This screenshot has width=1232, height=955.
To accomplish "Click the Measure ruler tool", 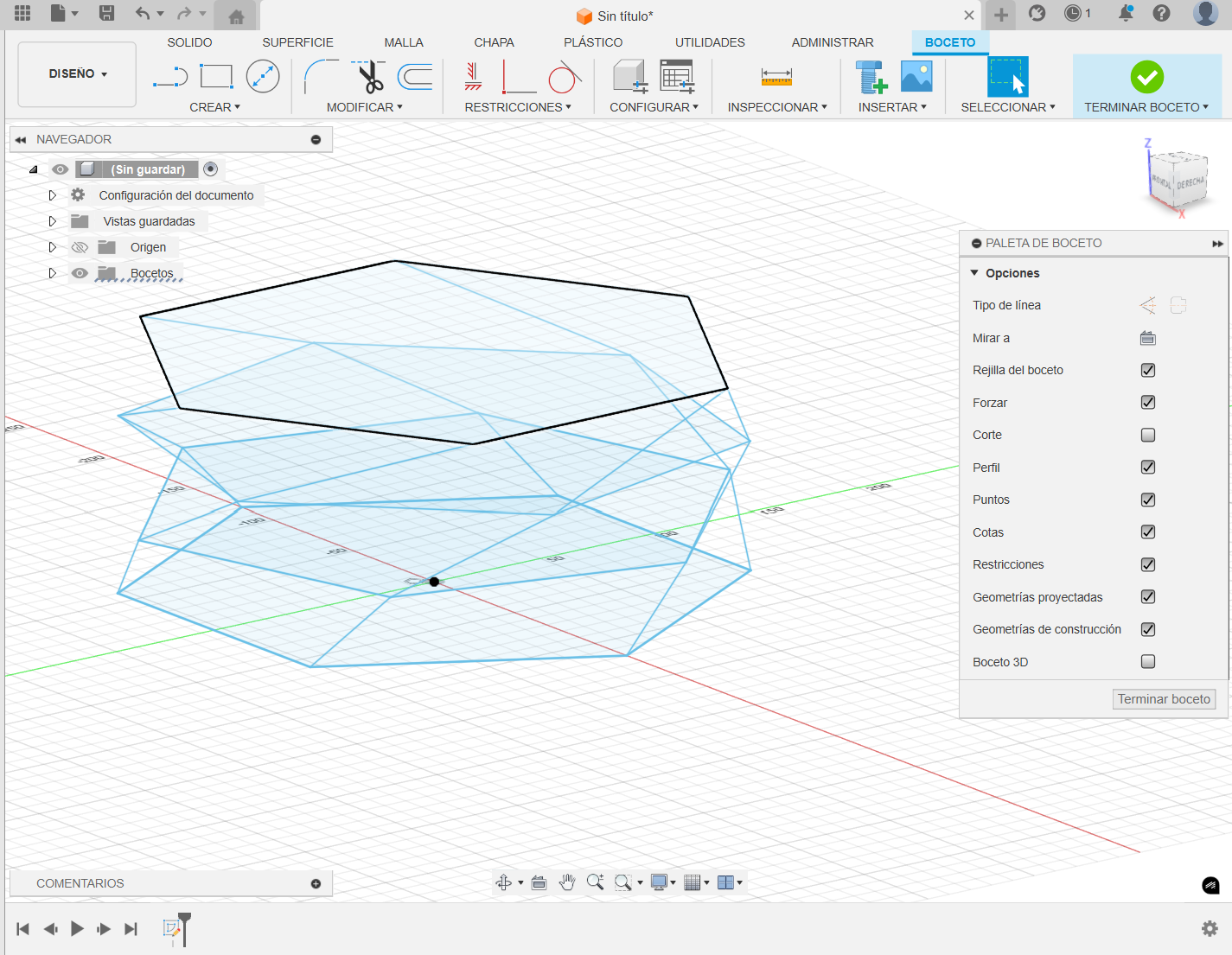I will pyautogui.click(x=776, y=77).
